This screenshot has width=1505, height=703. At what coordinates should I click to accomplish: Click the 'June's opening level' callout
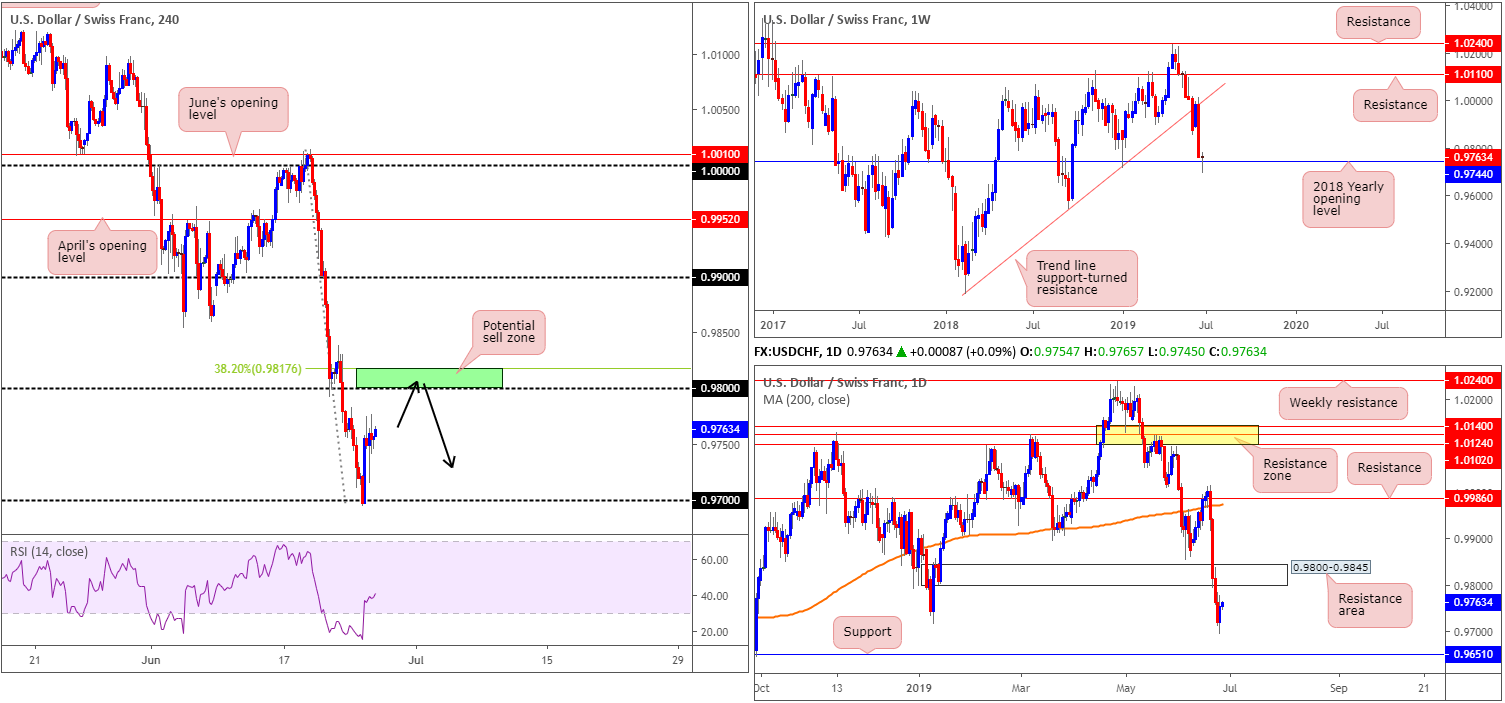[x=233, y=110]
